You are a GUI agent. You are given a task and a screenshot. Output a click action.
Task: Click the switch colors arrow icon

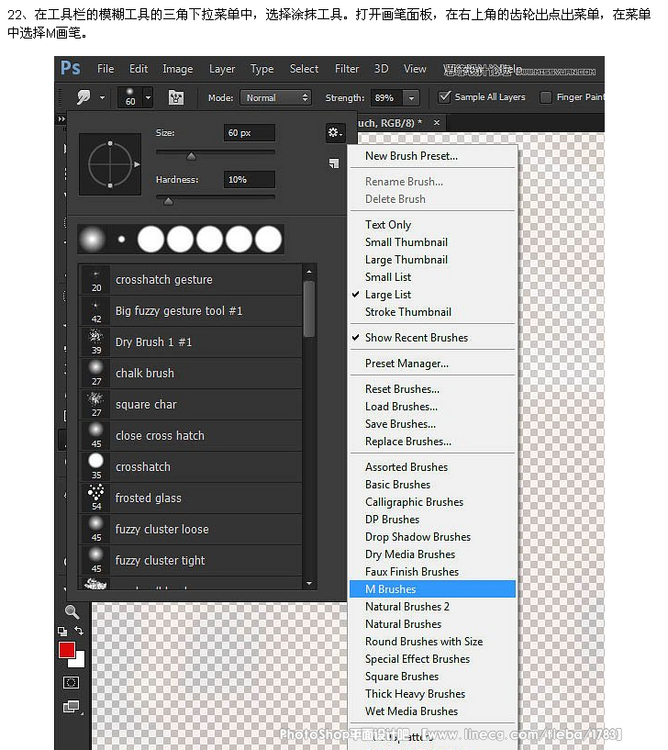coord(79,631)
